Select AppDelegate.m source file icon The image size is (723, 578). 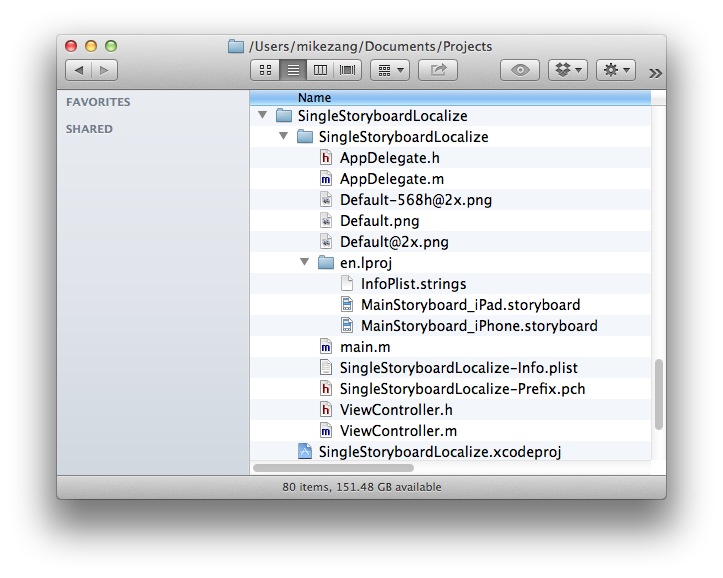pyautogui.click(x=326, y=178)
